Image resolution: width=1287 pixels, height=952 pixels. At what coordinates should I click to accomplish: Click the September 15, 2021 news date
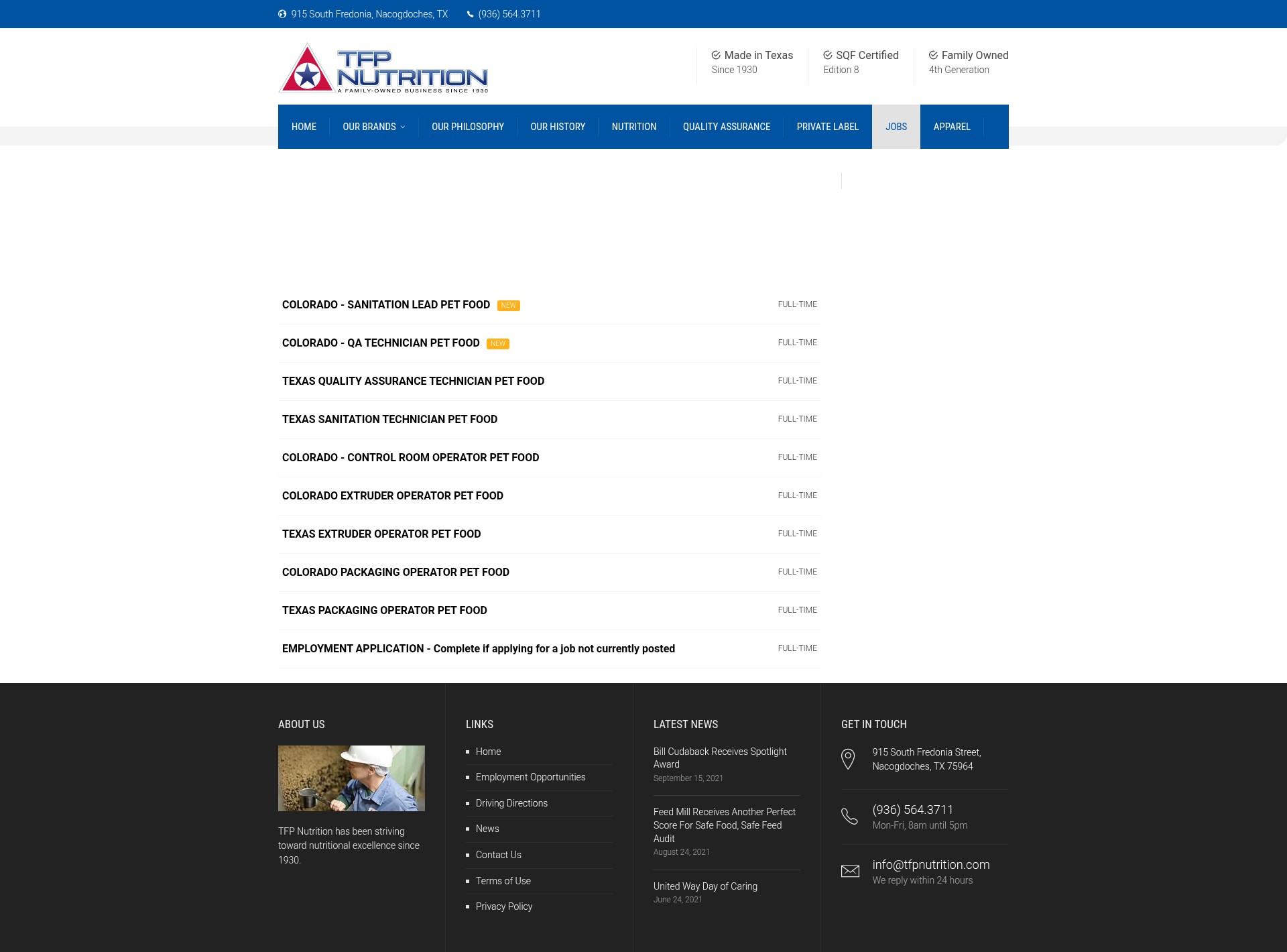point(688,778)
